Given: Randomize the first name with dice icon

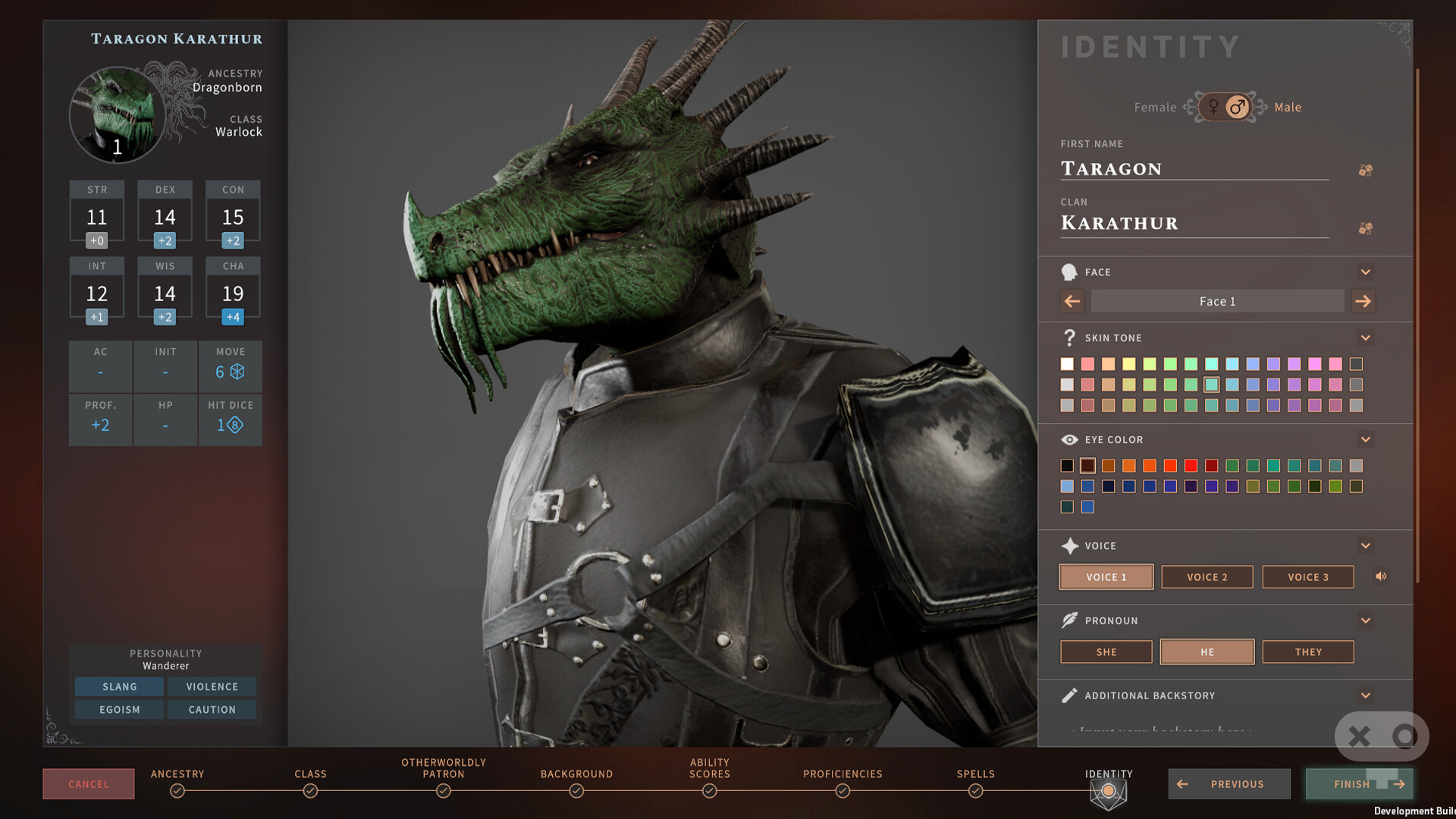Looking at the screenshot, I should click(1366, 170).
